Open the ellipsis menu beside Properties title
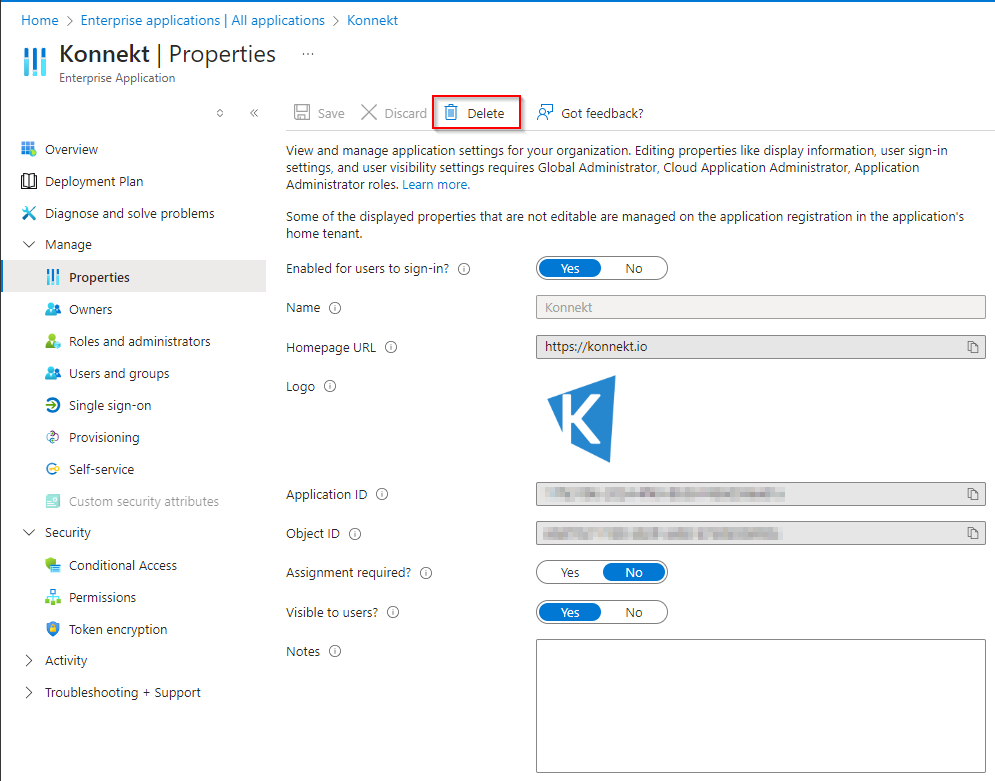Viewport: 995px width, 781px height. click(308, 54)
